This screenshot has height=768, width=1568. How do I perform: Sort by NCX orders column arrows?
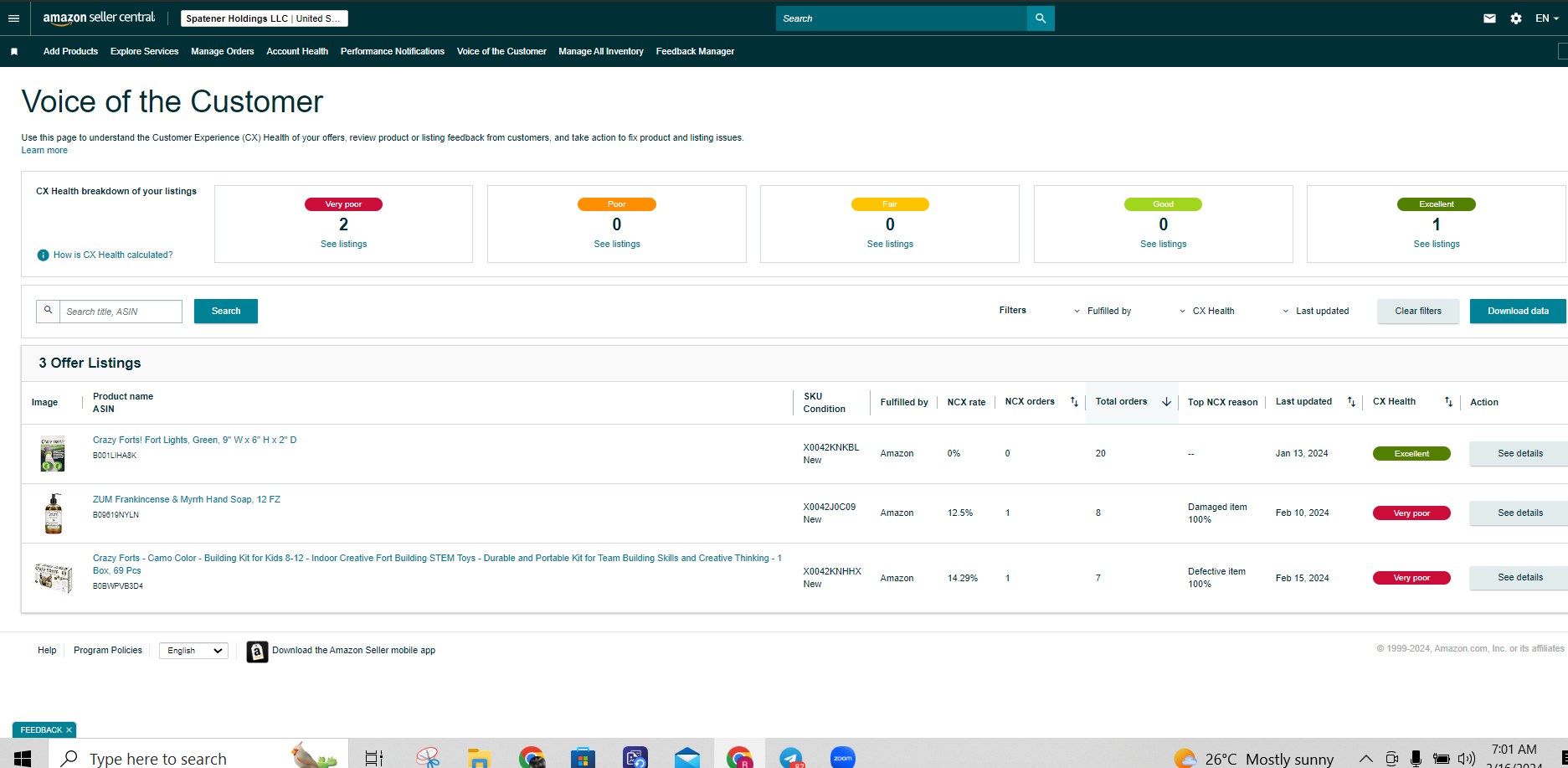click(x=1074, y=402)
